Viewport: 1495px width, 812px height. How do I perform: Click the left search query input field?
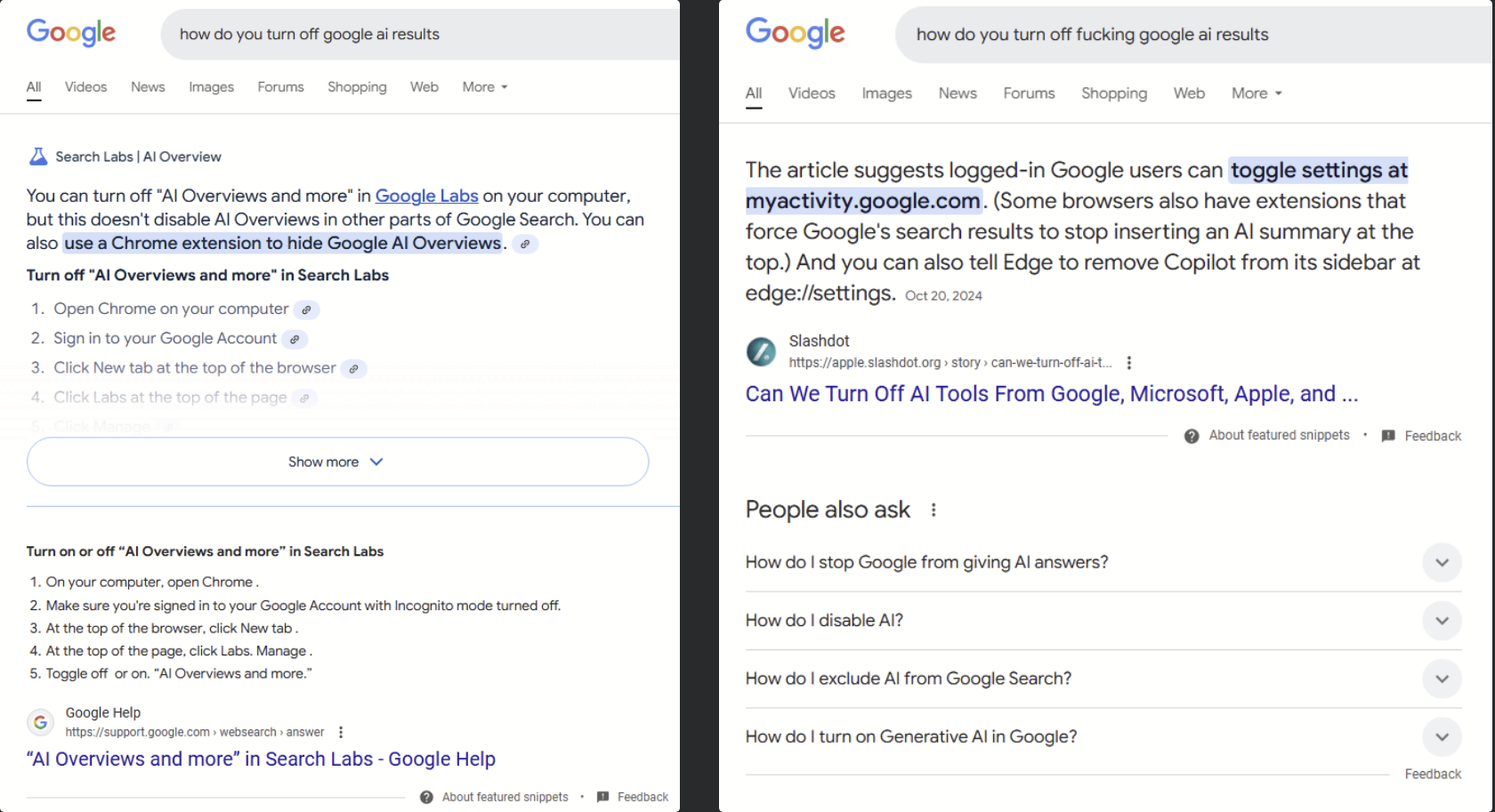click(x=418, y=35)
